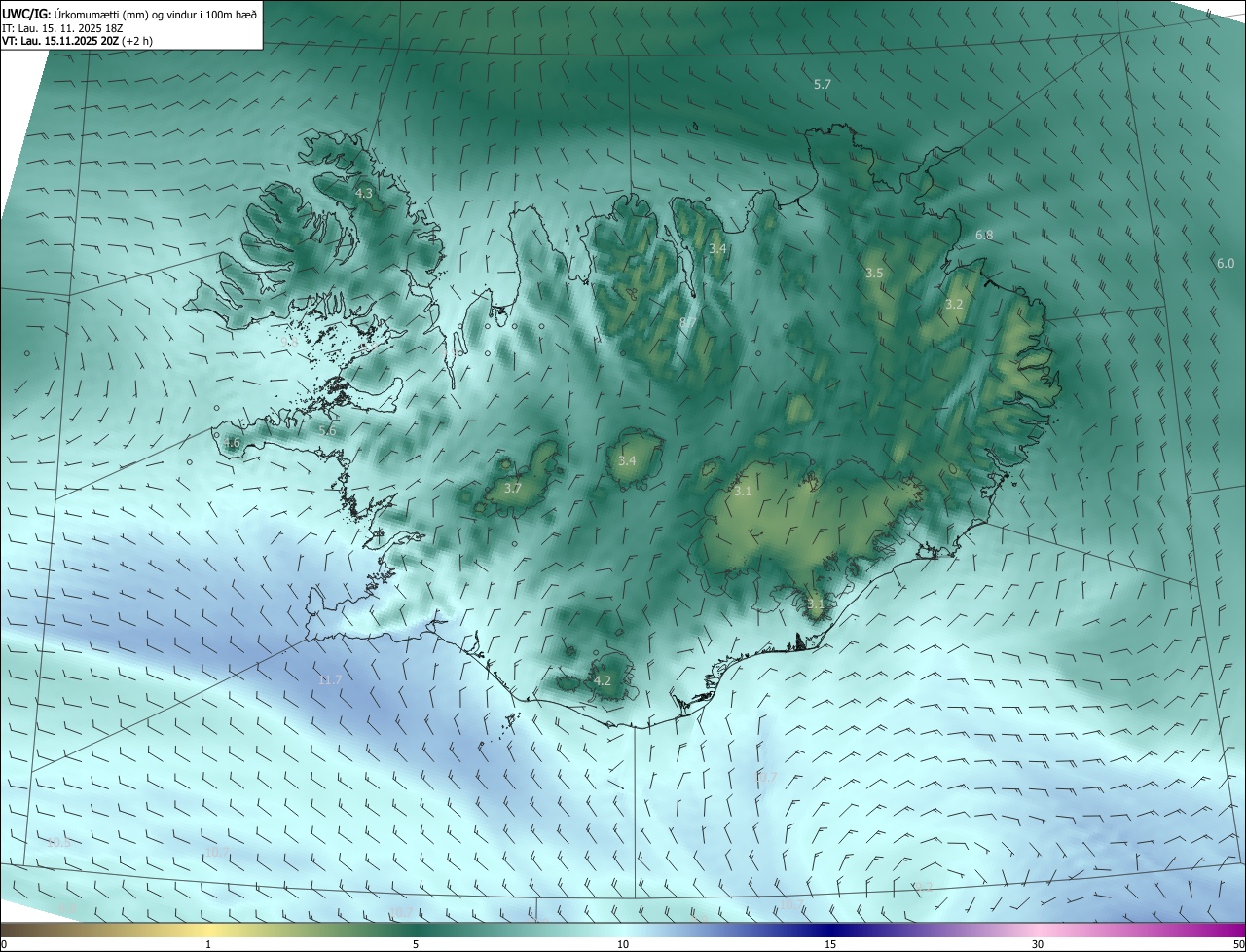Click the 11.7 value label offshore
This screenshot has height=952, width=1246.
coord(330,679)
